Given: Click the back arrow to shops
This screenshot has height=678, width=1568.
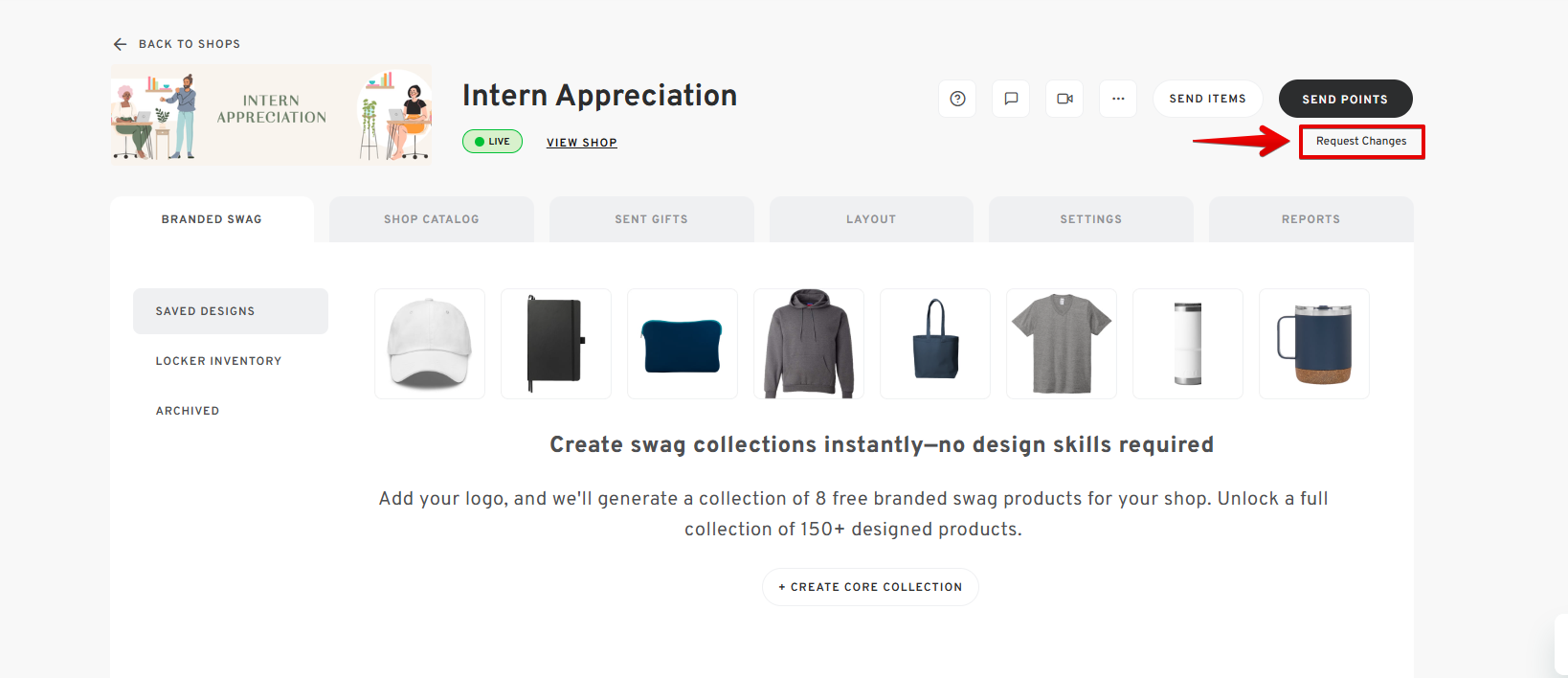Looking at the screenshot, I should [121, 44].
